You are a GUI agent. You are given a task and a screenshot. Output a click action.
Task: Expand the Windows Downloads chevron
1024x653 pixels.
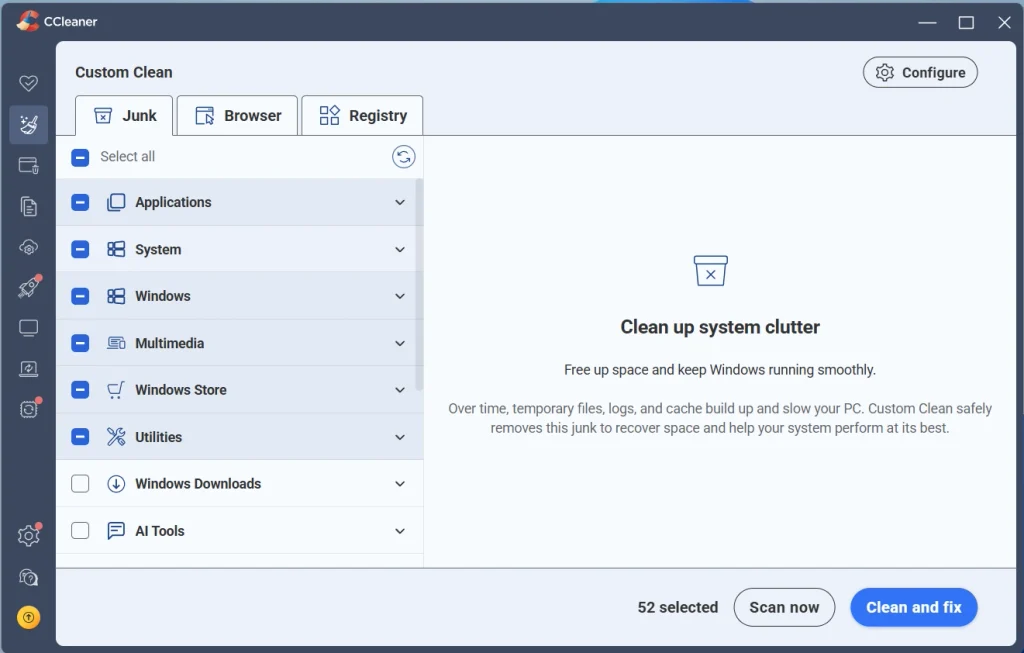(x=400, y=484)
